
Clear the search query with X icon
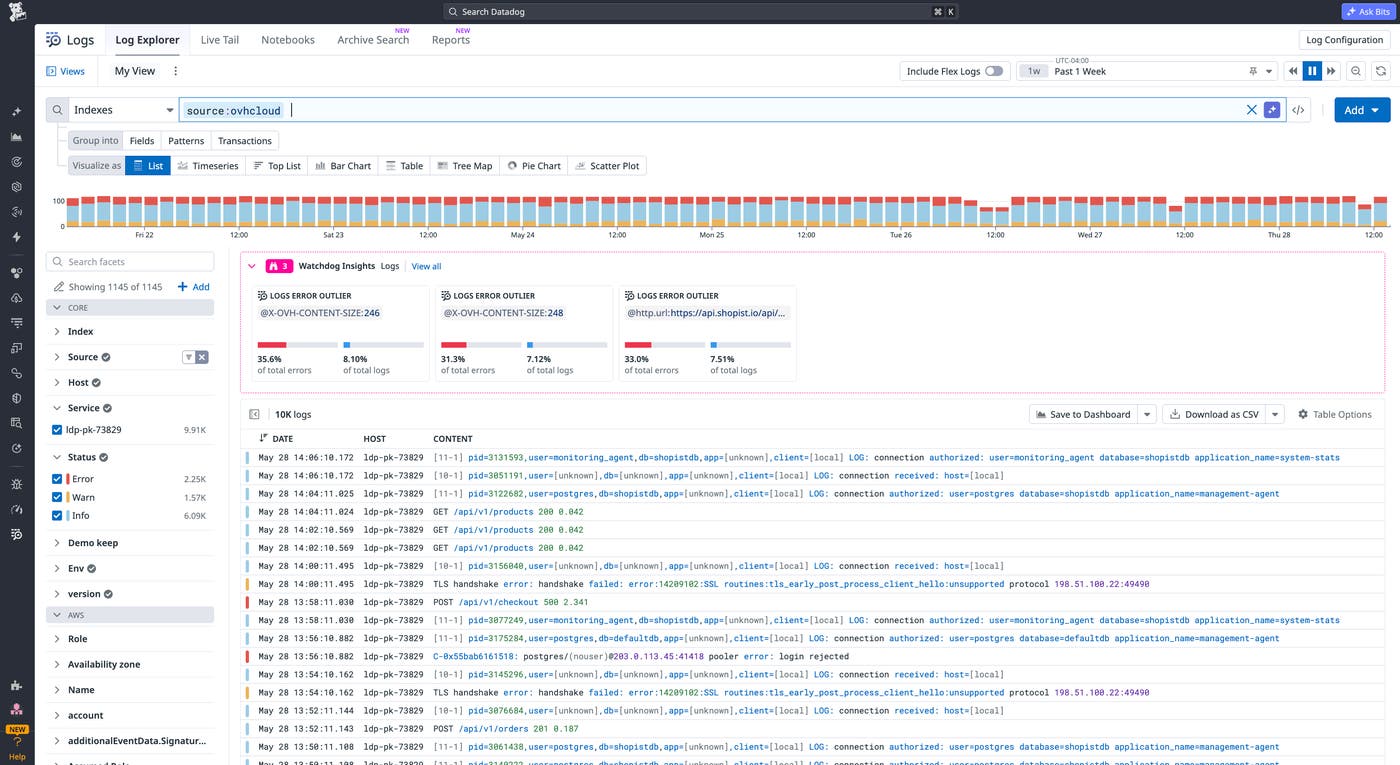pyautogui.click(x=1251, y=110)
